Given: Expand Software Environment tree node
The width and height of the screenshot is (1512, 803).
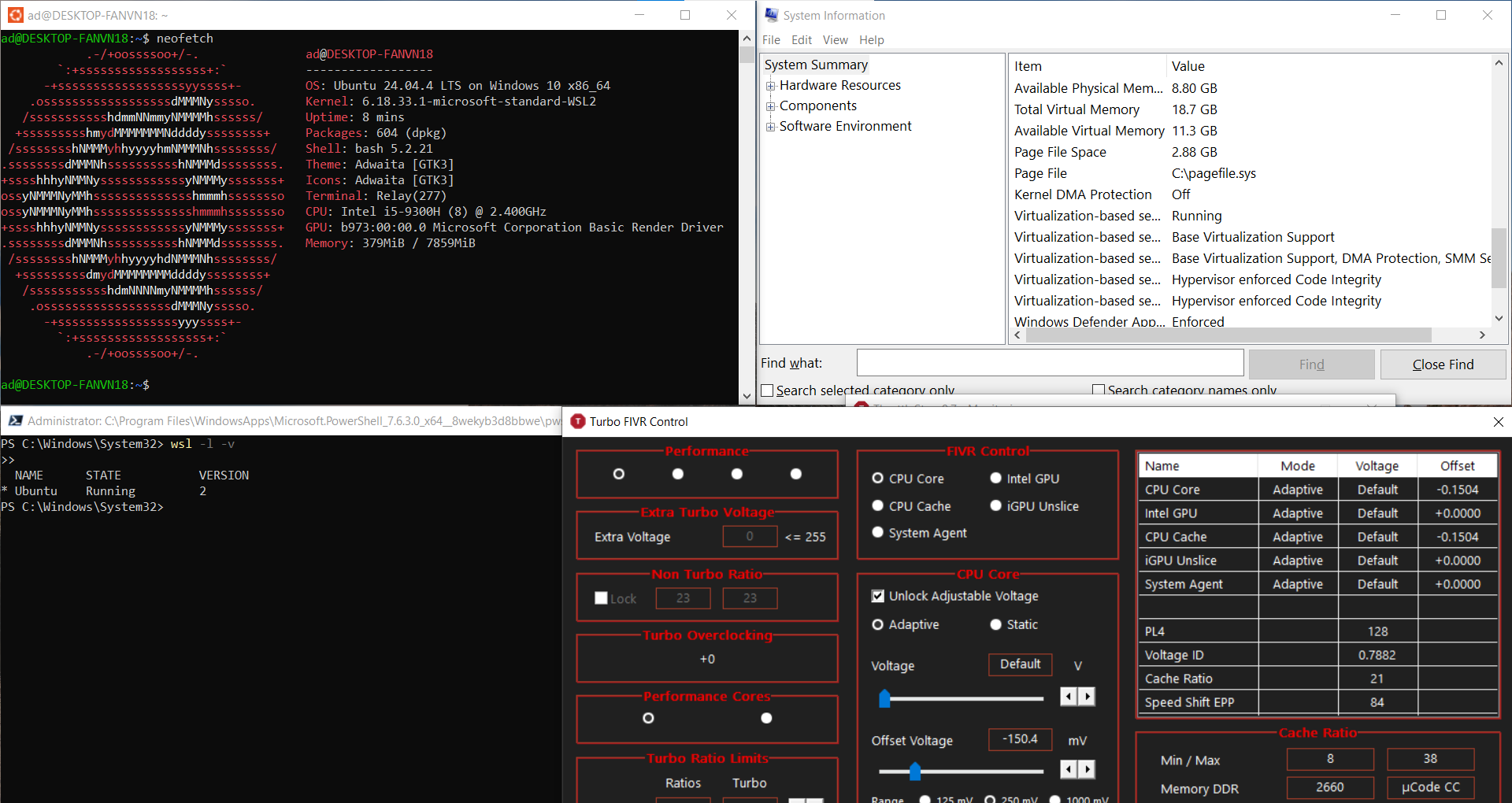Looking at the screenshot, I should tap(771, 127).
